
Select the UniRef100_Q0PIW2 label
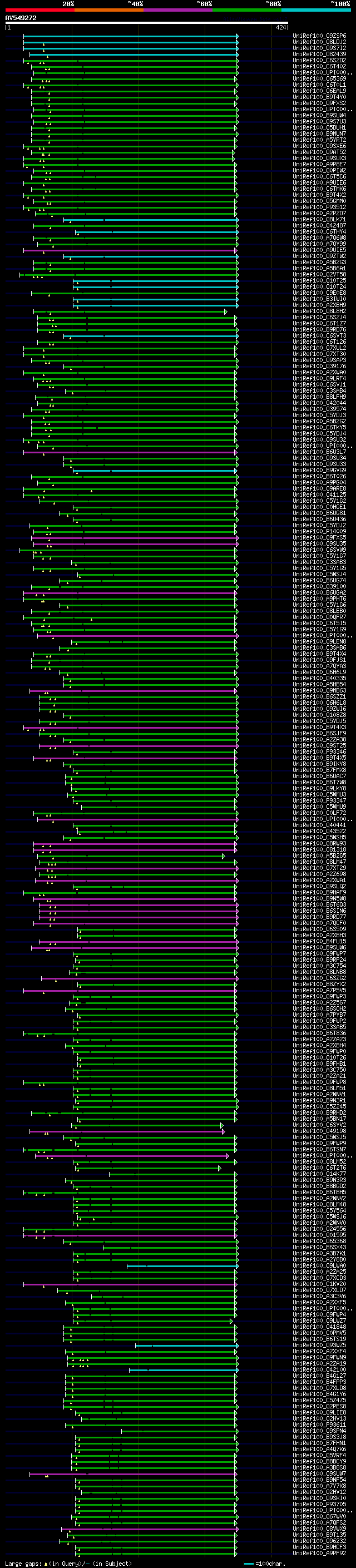click(319, 170)
